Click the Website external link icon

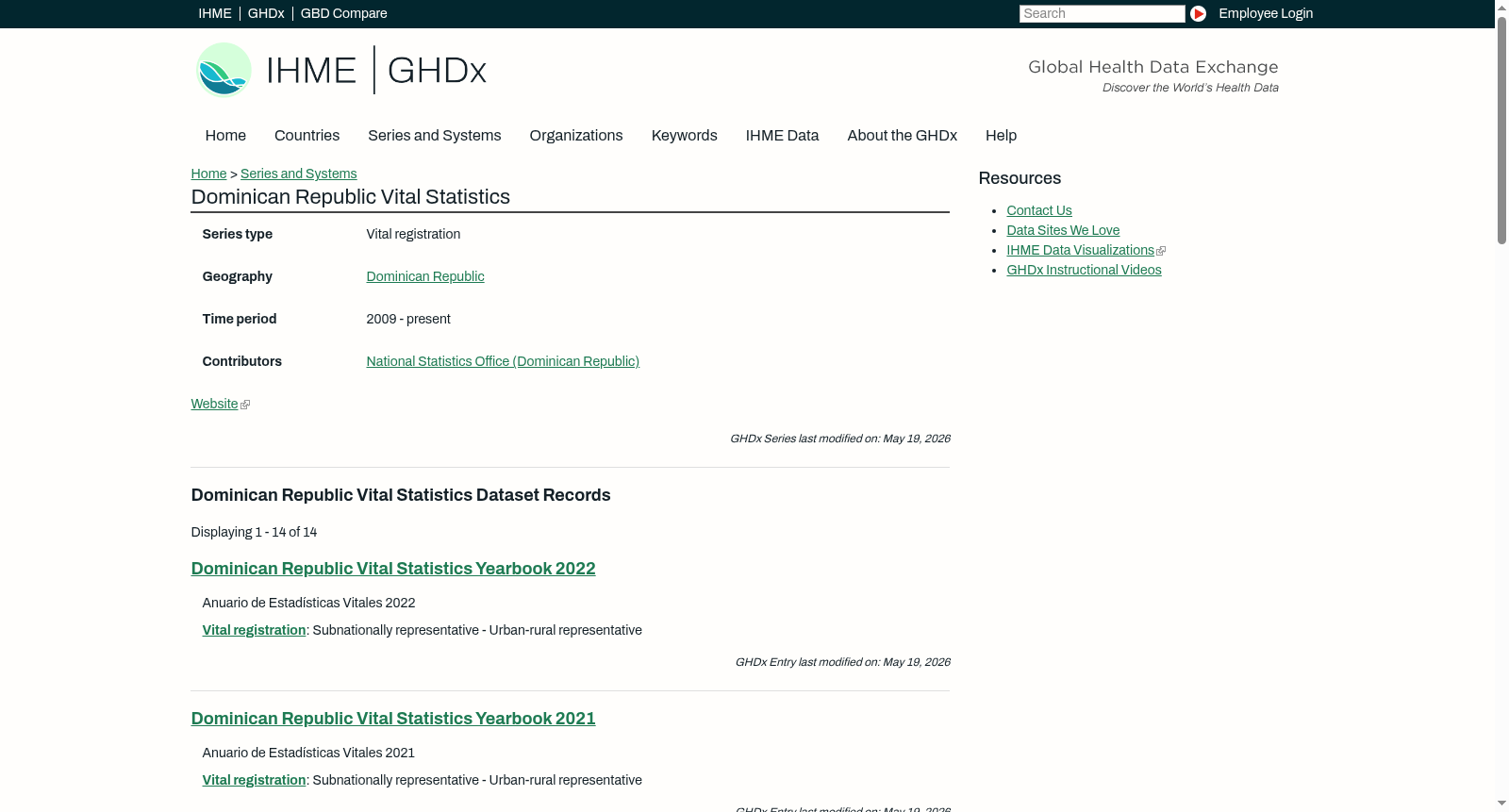tap(245, 405)
